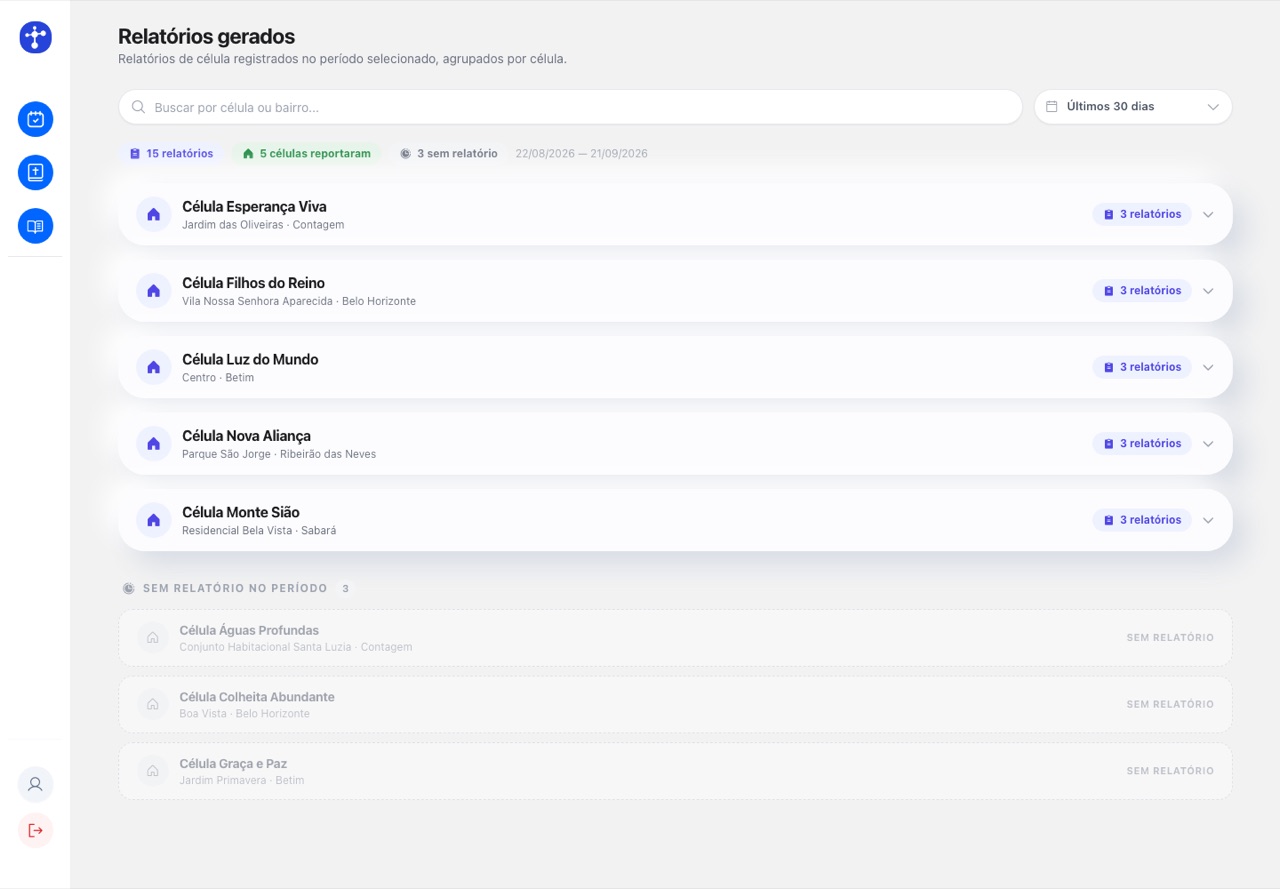
Task: Expand Célula Esperança Viva with its chevron
Action: click(x=1208, y=214)
